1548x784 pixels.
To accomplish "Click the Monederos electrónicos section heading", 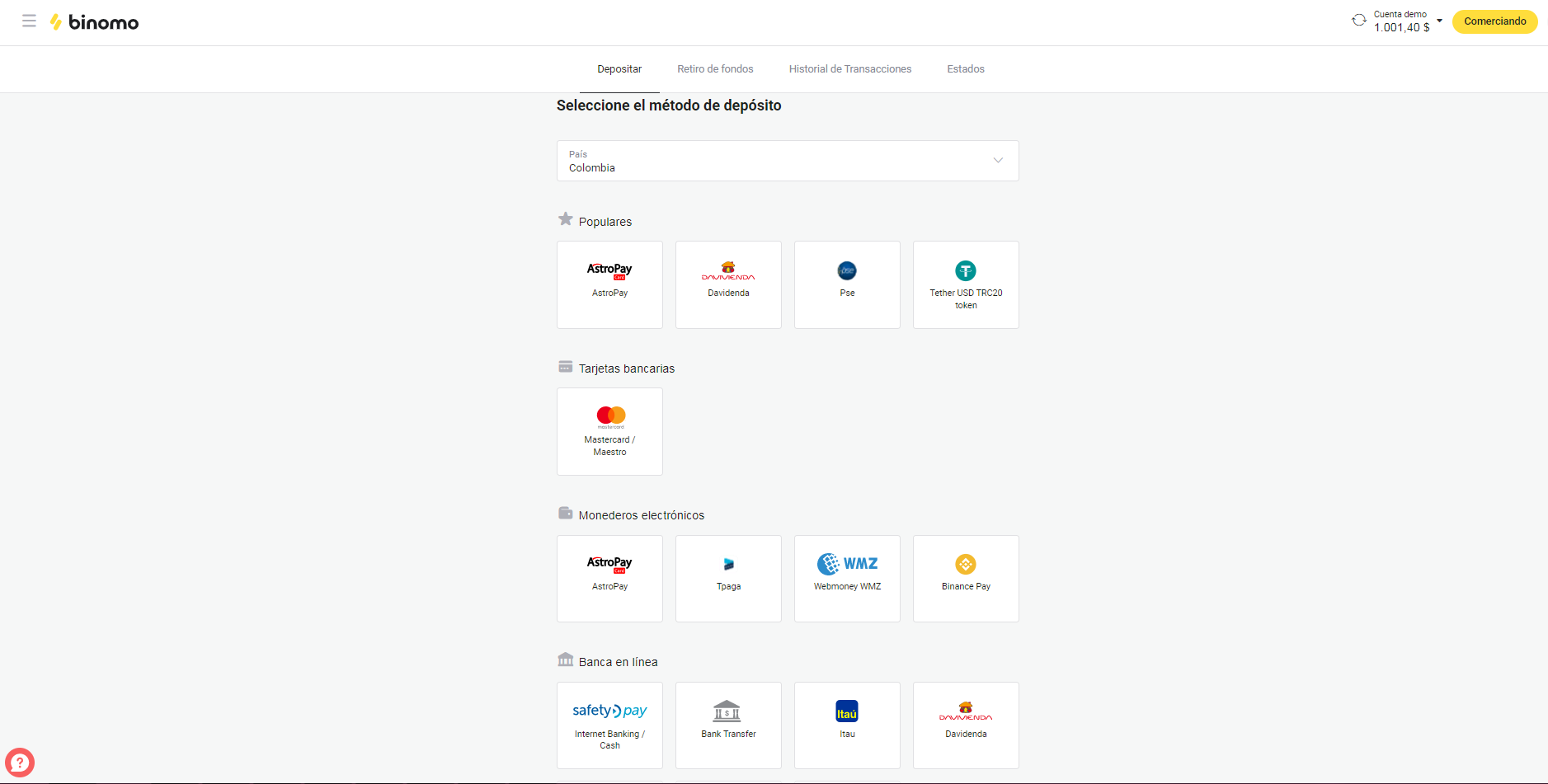I will 642,515.
